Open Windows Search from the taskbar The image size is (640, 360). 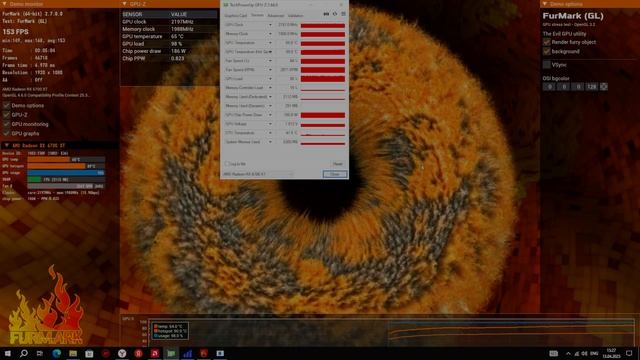24,353
